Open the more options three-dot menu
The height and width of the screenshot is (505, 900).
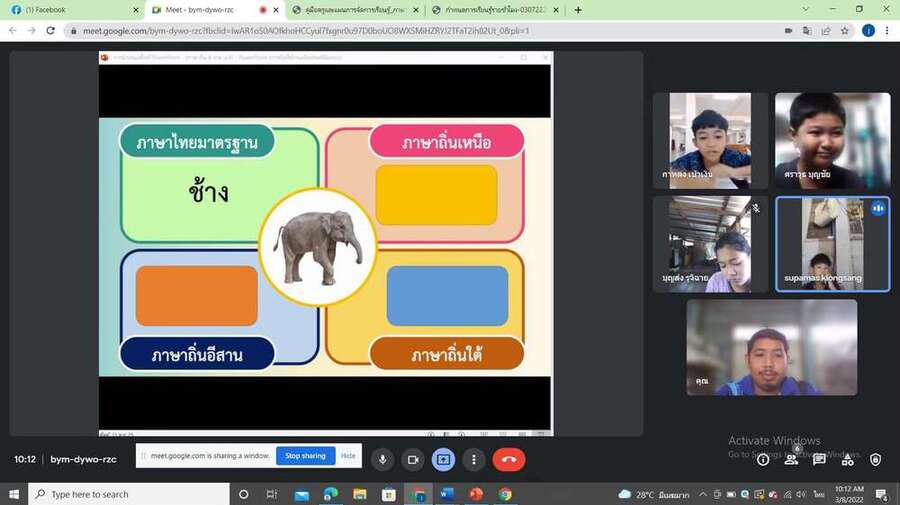tap(474, 459)
